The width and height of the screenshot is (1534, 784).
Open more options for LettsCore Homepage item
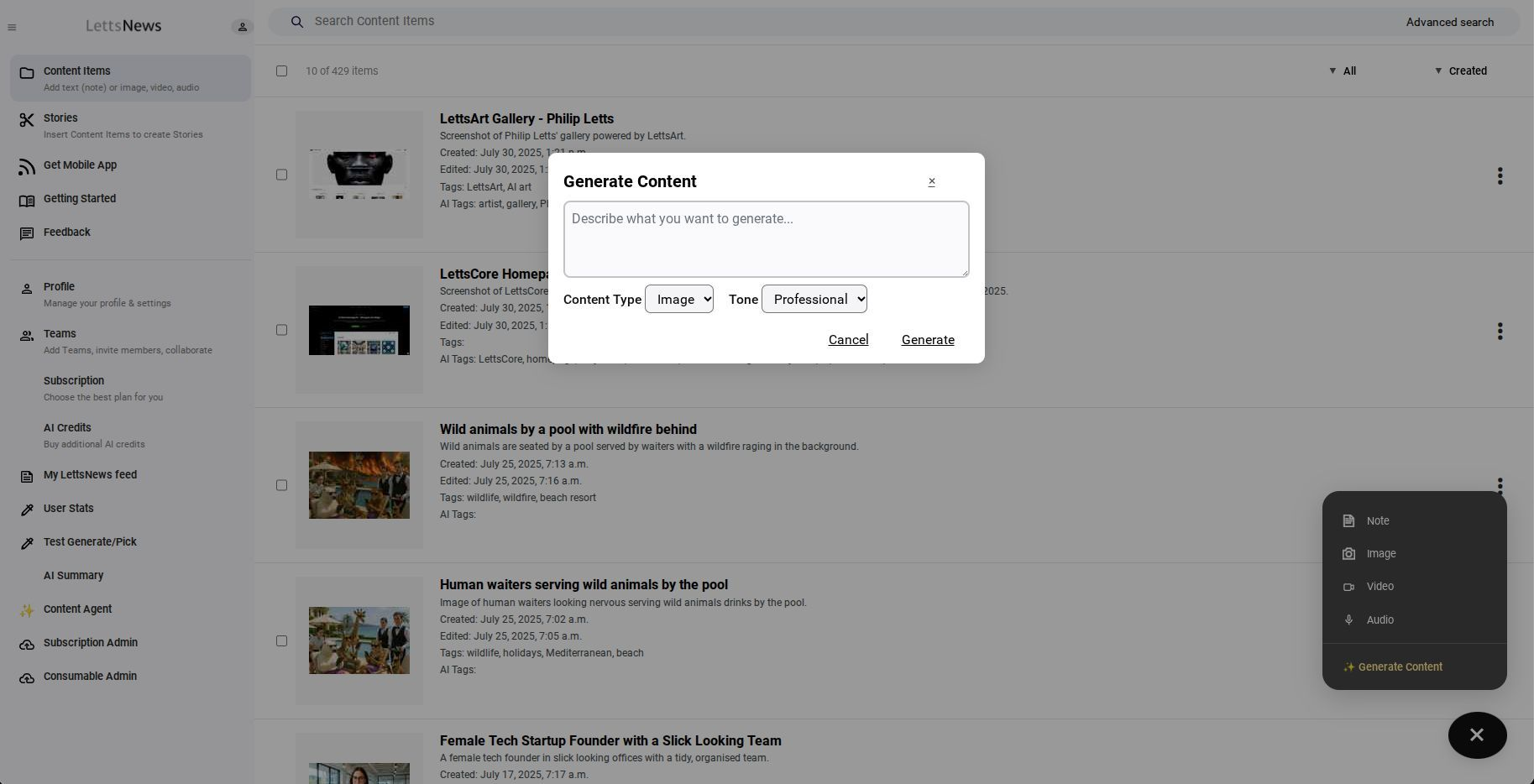tap(1500, 331)
